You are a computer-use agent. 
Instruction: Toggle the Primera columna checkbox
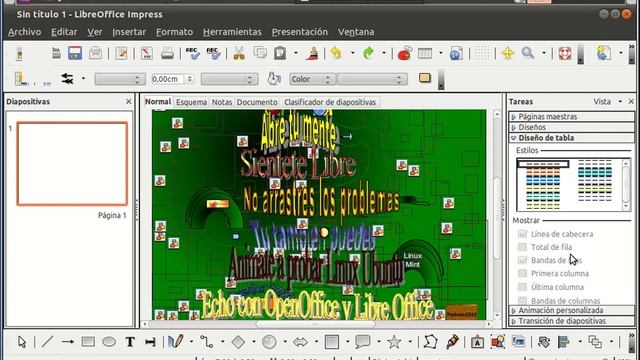[522, 273]
